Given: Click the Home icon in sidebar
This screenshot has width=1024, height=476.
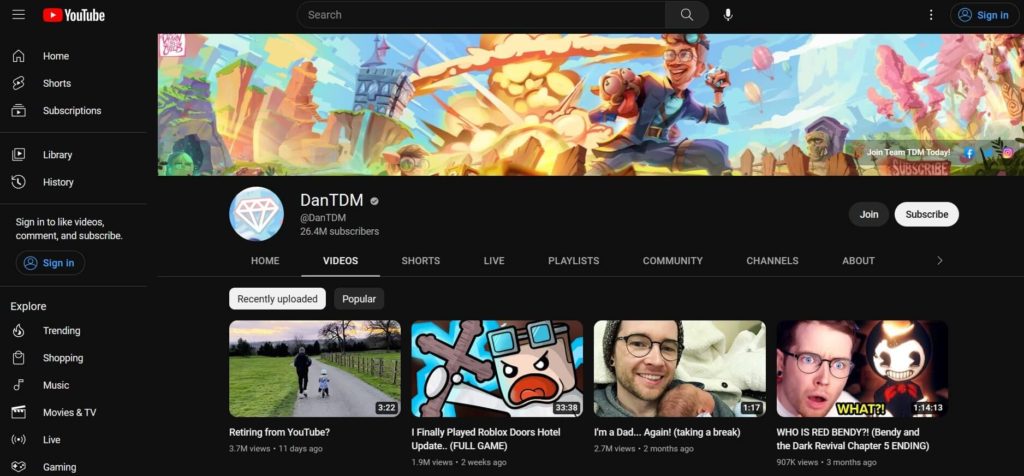Looking at the screenshot, I should (x=18, y=56).
